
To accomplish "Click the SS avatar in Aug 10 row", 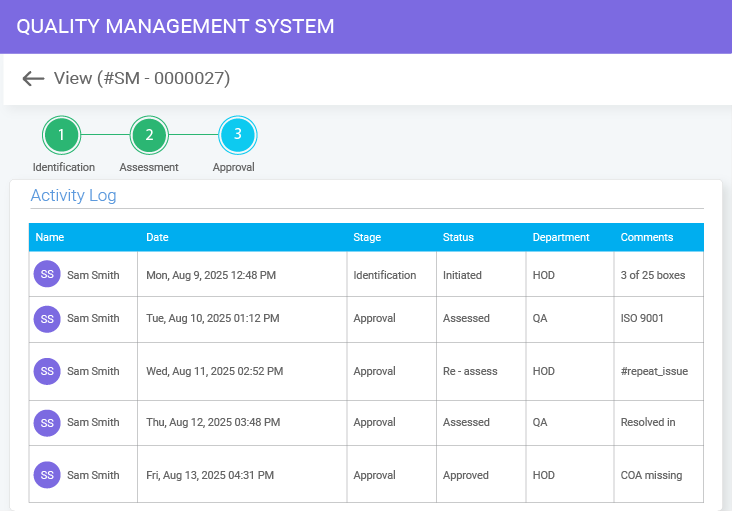I will (x=47, y=319).
